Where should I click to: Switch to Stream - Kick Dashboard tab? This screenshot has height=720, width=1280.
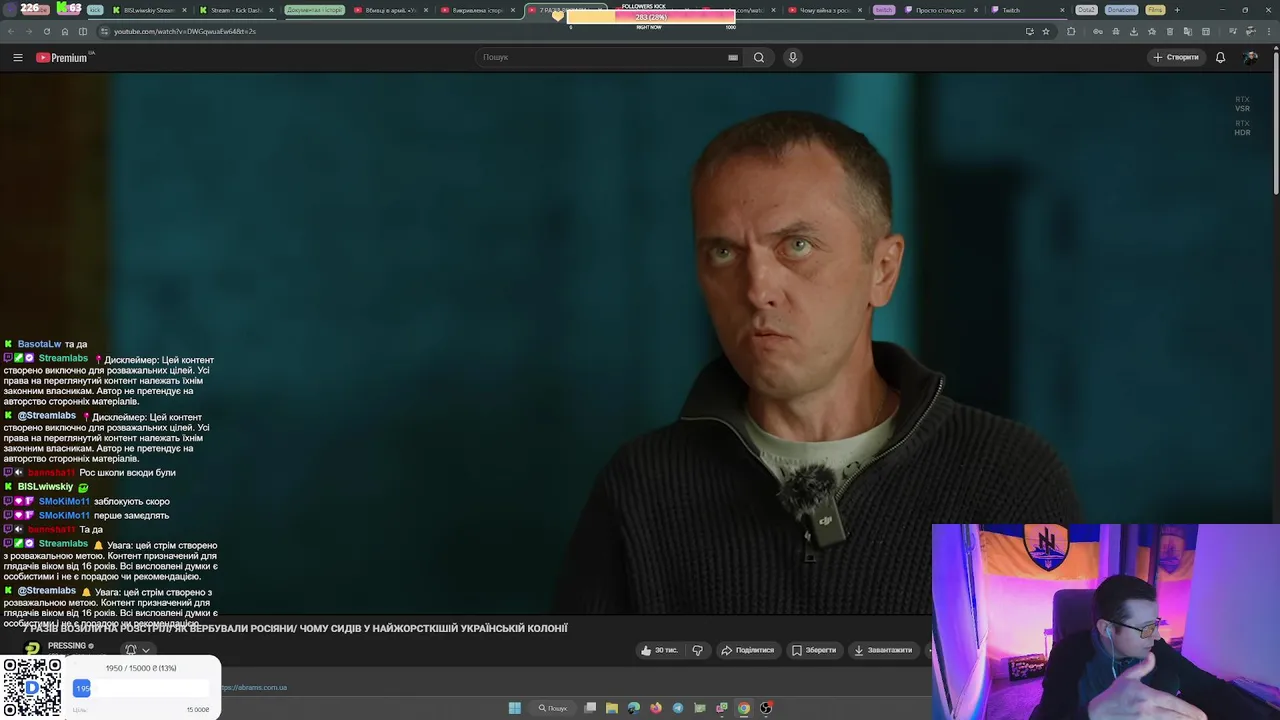pos(235,10)
